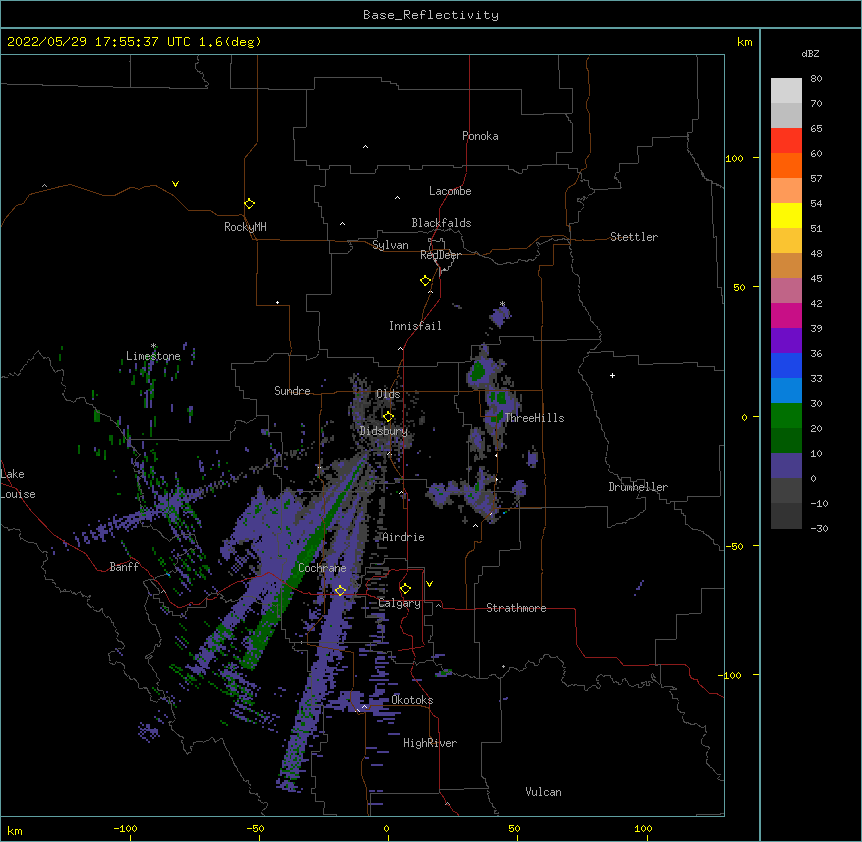This screenshot has width=862, height=842.
Task: Click the yellow marker near RockyMH
Action: click(x=250, y=204)
